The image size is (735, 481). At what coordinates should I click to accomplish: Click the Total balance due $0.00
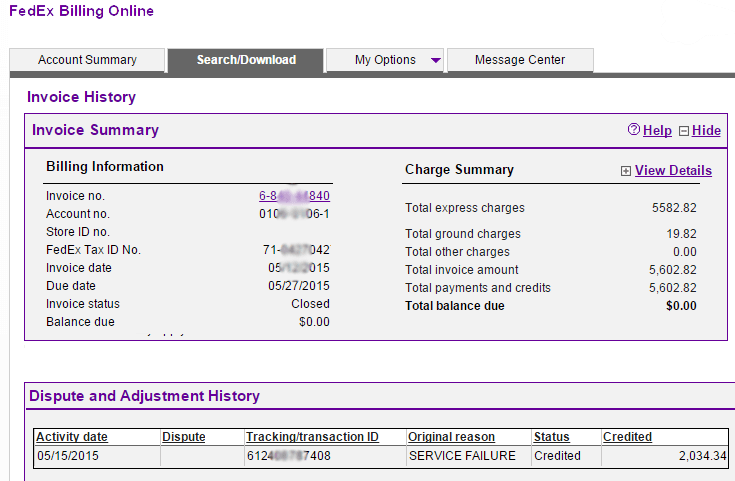[x=681, y=306]
